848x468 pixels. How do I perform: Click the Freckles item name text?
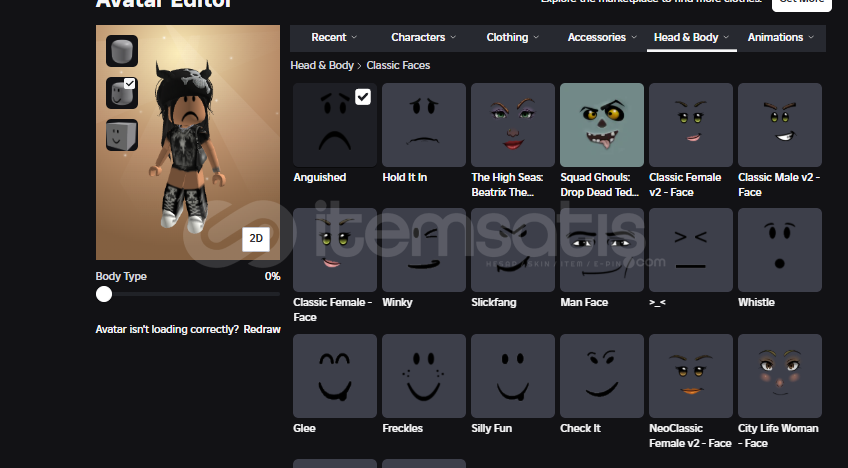click(402, 429)
